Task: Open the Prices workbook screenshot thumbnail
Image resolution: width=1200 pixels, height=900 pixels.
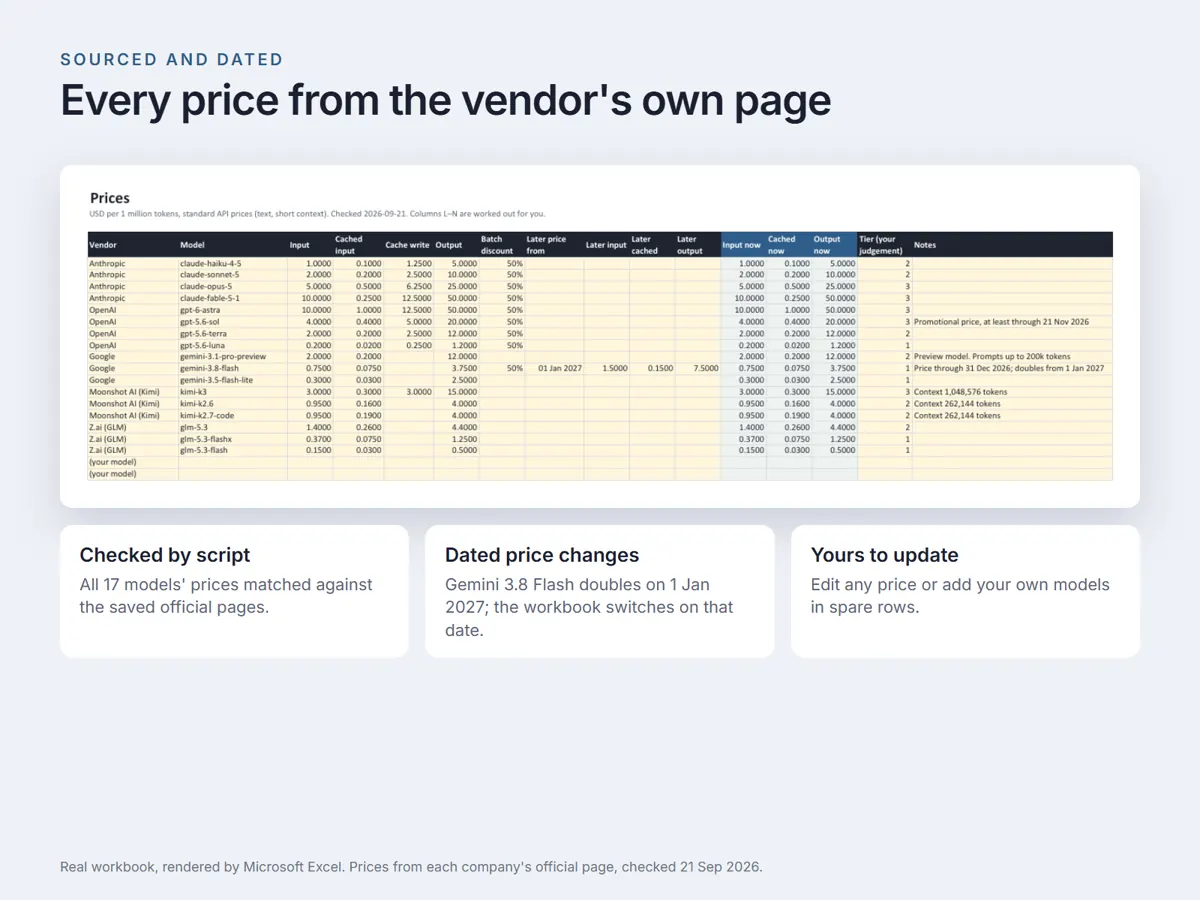Action: click(x=600, y=336)
